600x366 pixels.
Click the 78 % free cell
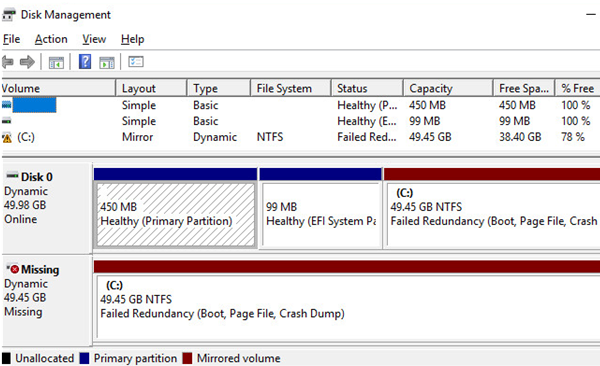pyautogui.click(x=573, y=137)
